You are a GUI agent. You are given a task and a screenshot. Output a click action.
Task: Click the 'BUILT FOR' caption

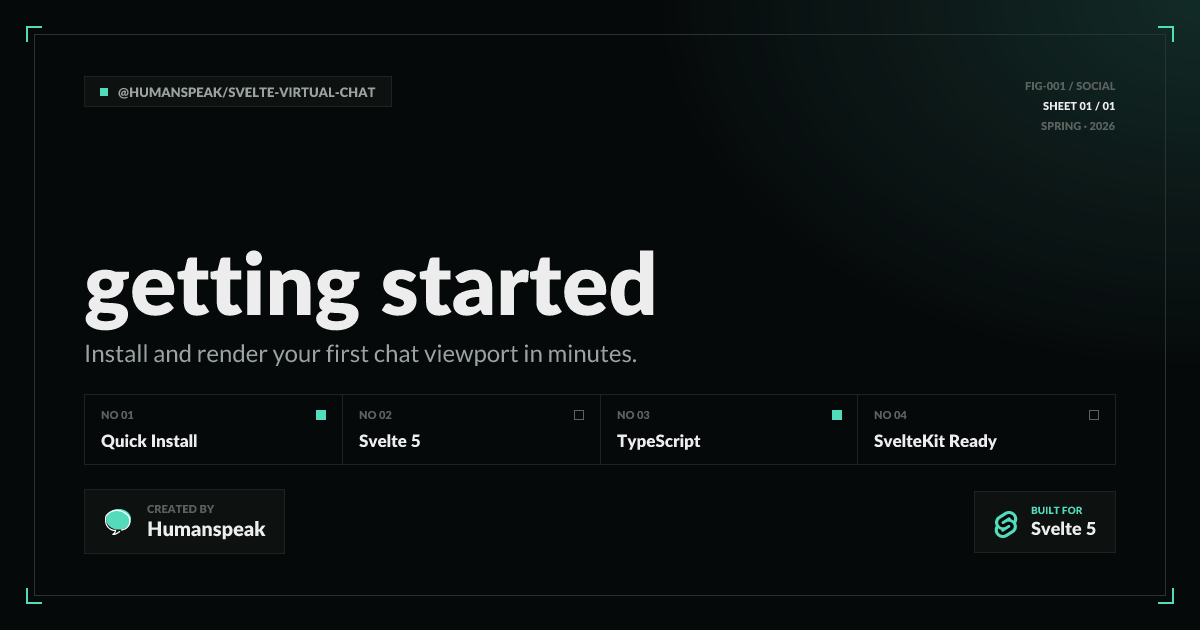[1057, 510]
